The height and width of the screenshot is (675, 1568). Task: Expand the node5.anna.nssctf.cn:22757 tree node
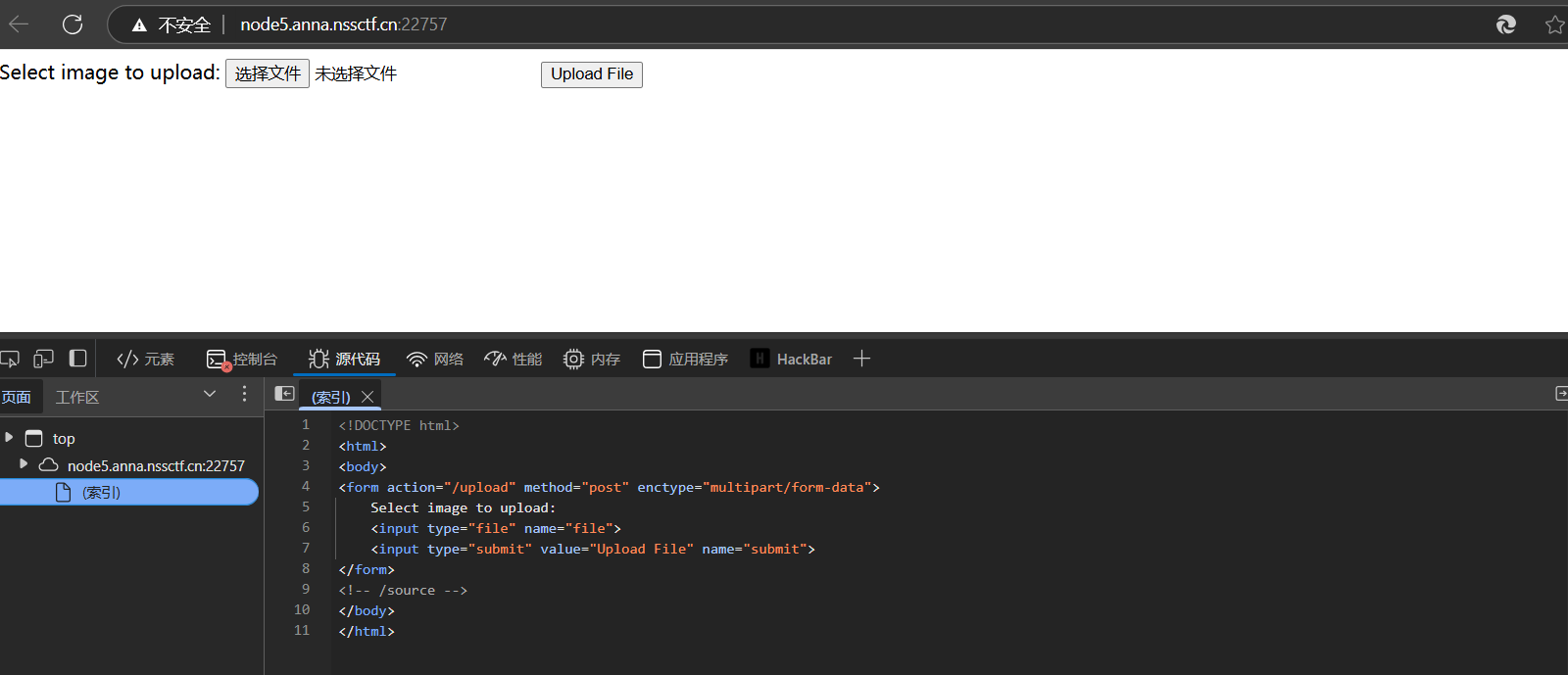(x=24, y=464)
